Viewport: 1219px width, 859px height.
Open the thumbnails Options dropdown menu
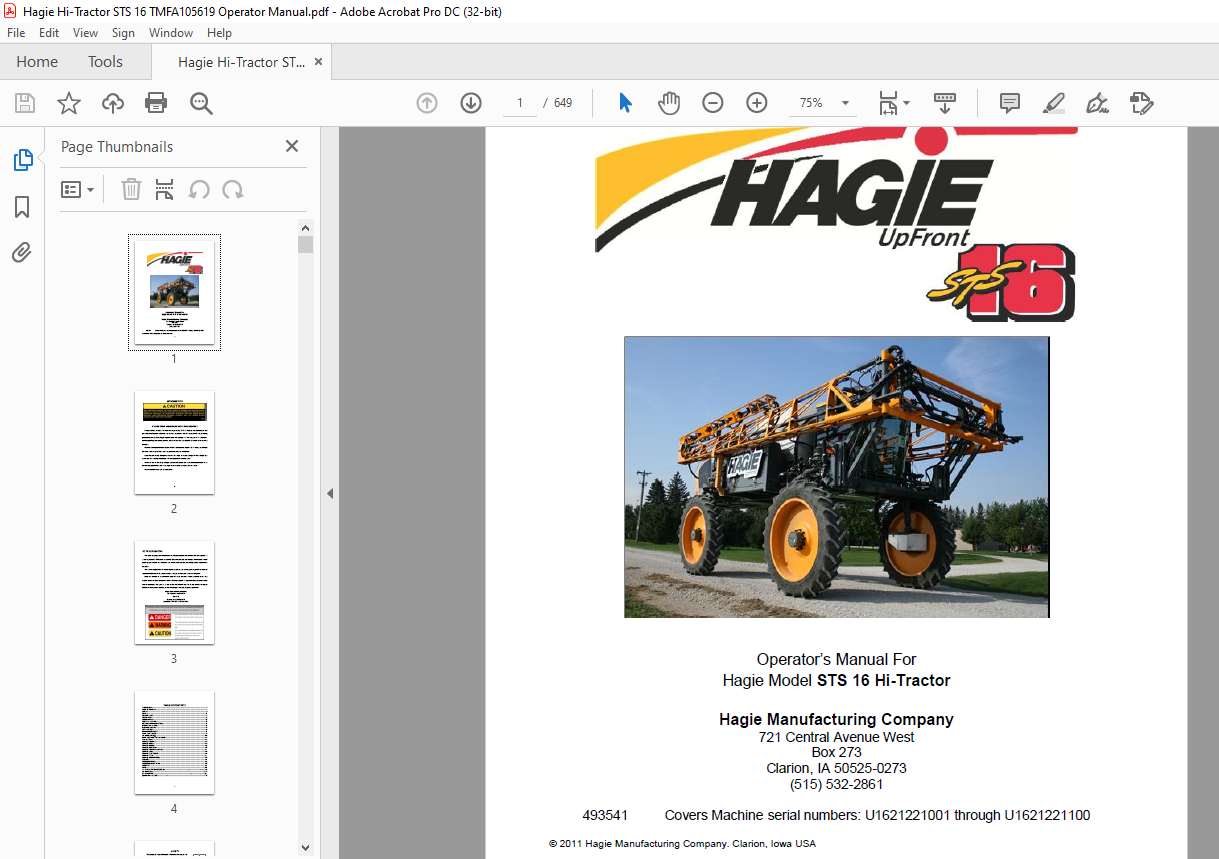78,189
